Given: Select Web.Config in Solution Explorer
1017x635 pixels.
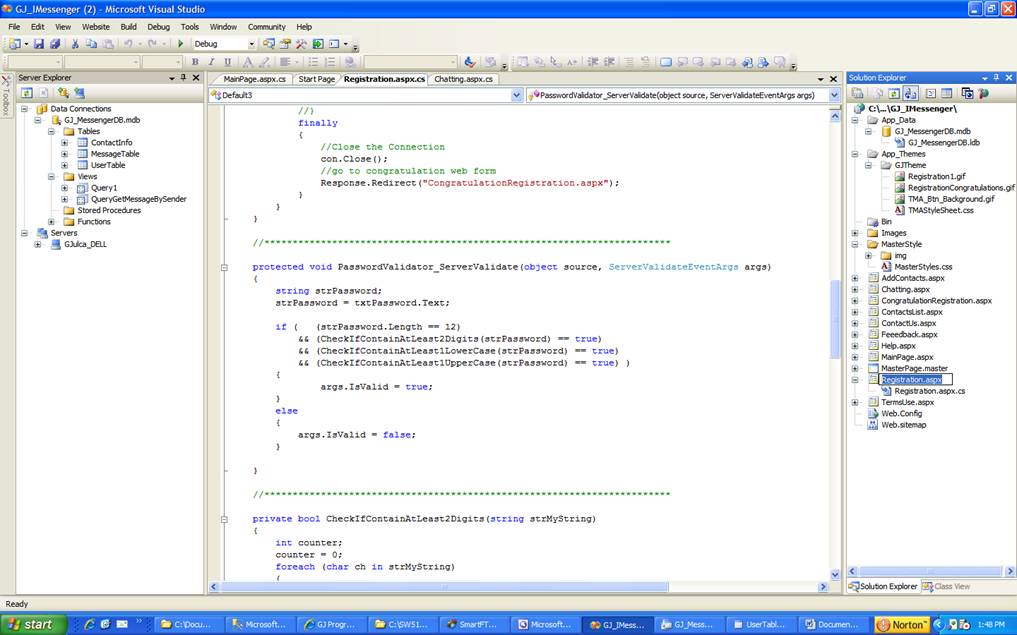Looking at the screenshot, I should [901, 413].
